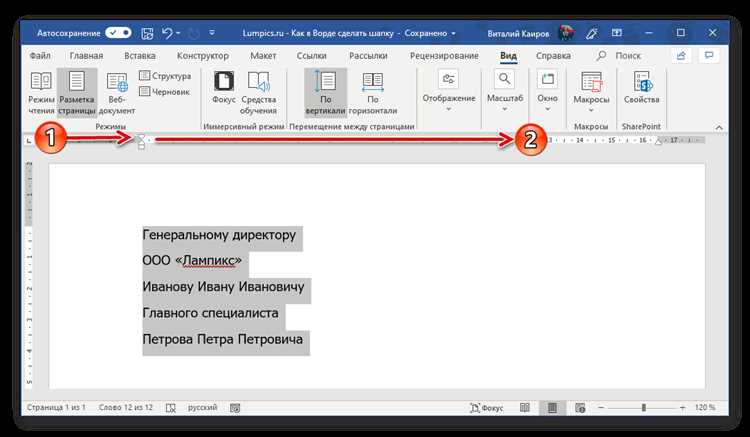Viewport: 750px width, 437px height.
Task: Toggle По вертикали page movement
Action: point(325,93)
